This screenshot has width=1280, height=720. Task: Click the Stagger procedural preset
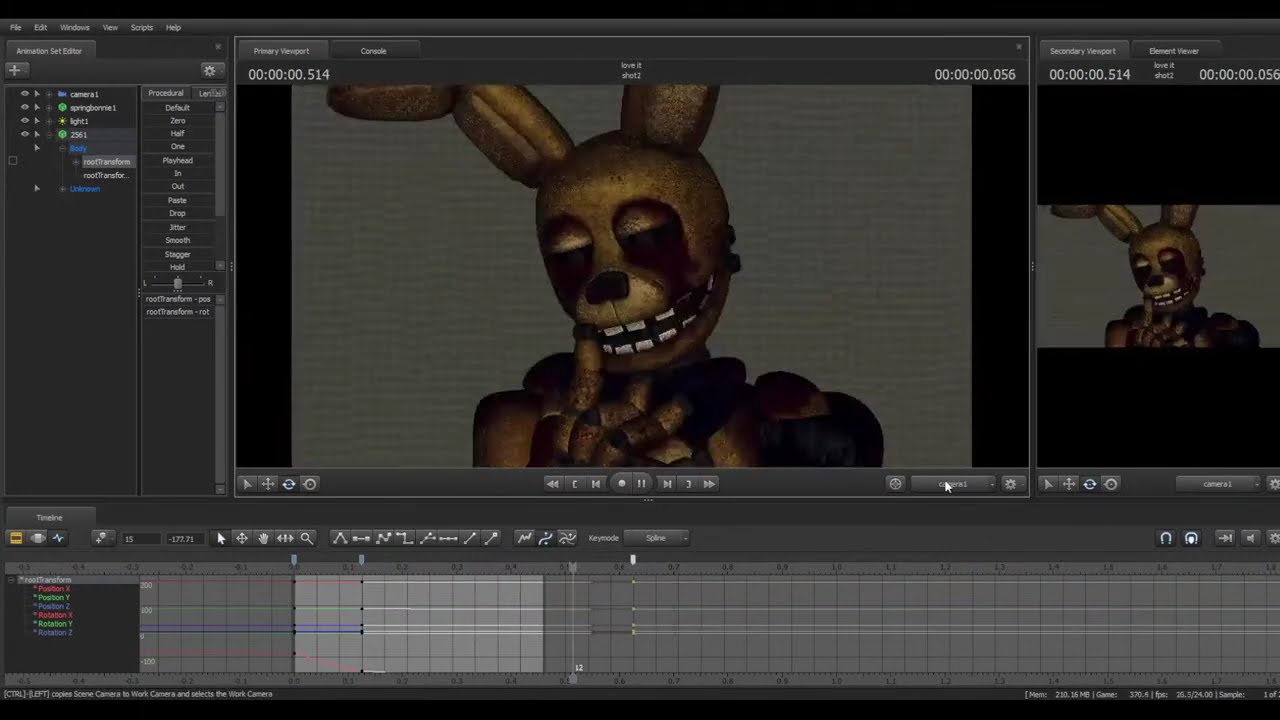[177, 254]
